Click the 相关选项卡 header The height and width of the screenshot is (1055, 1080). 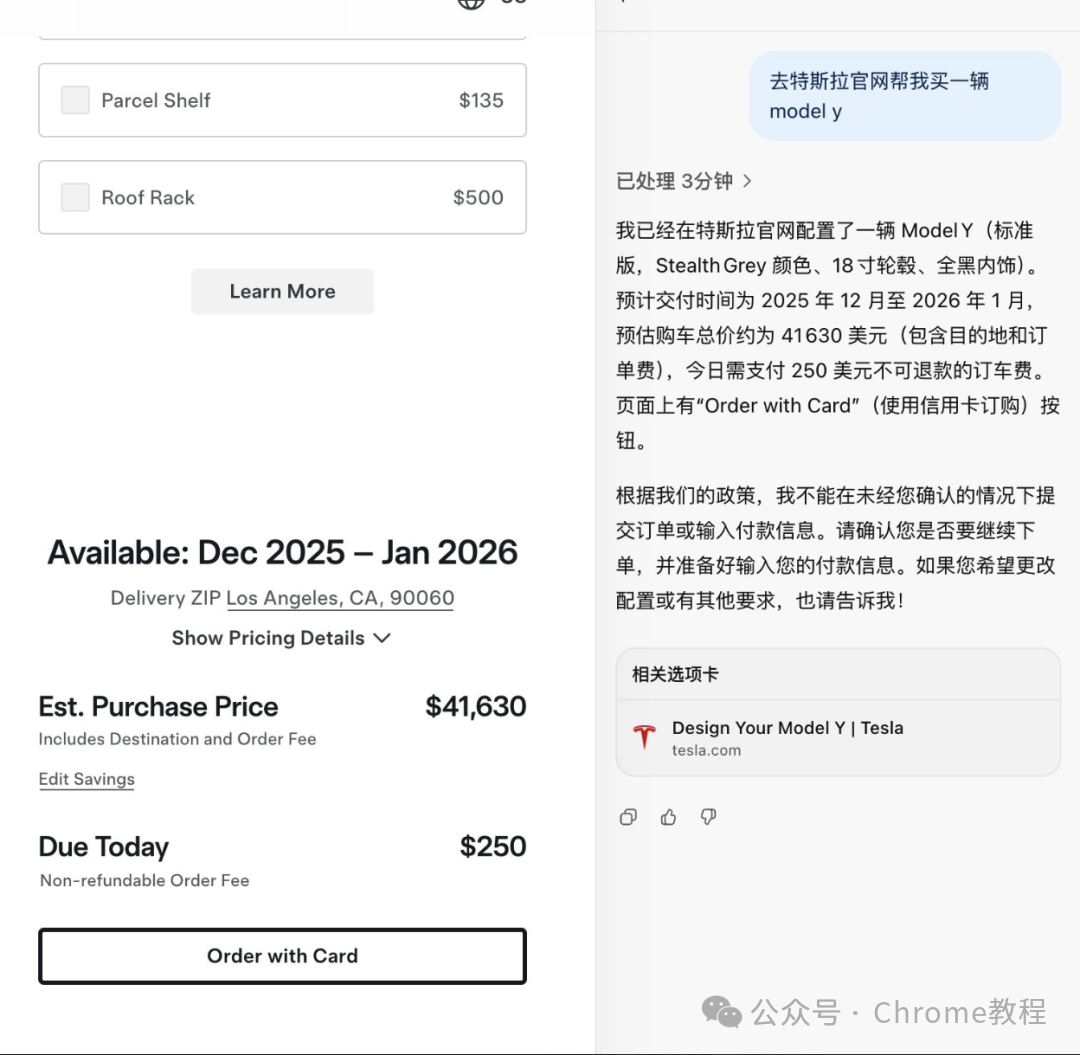click(x=675, y=674)
